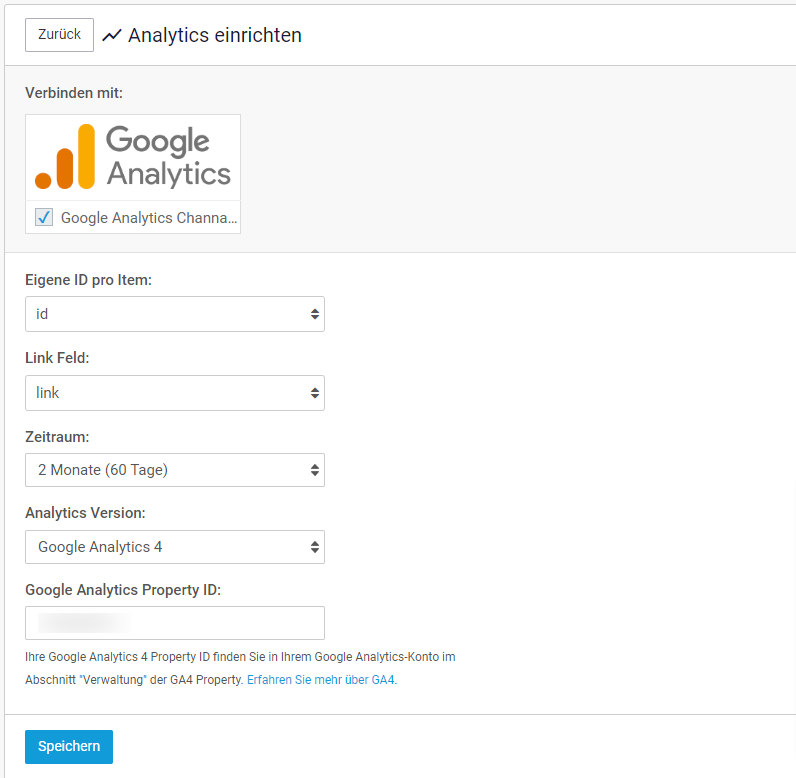Click the Google Analytics wordmark in the card
The width and height of the screenshot is (796, 778).
coord(169,156)
